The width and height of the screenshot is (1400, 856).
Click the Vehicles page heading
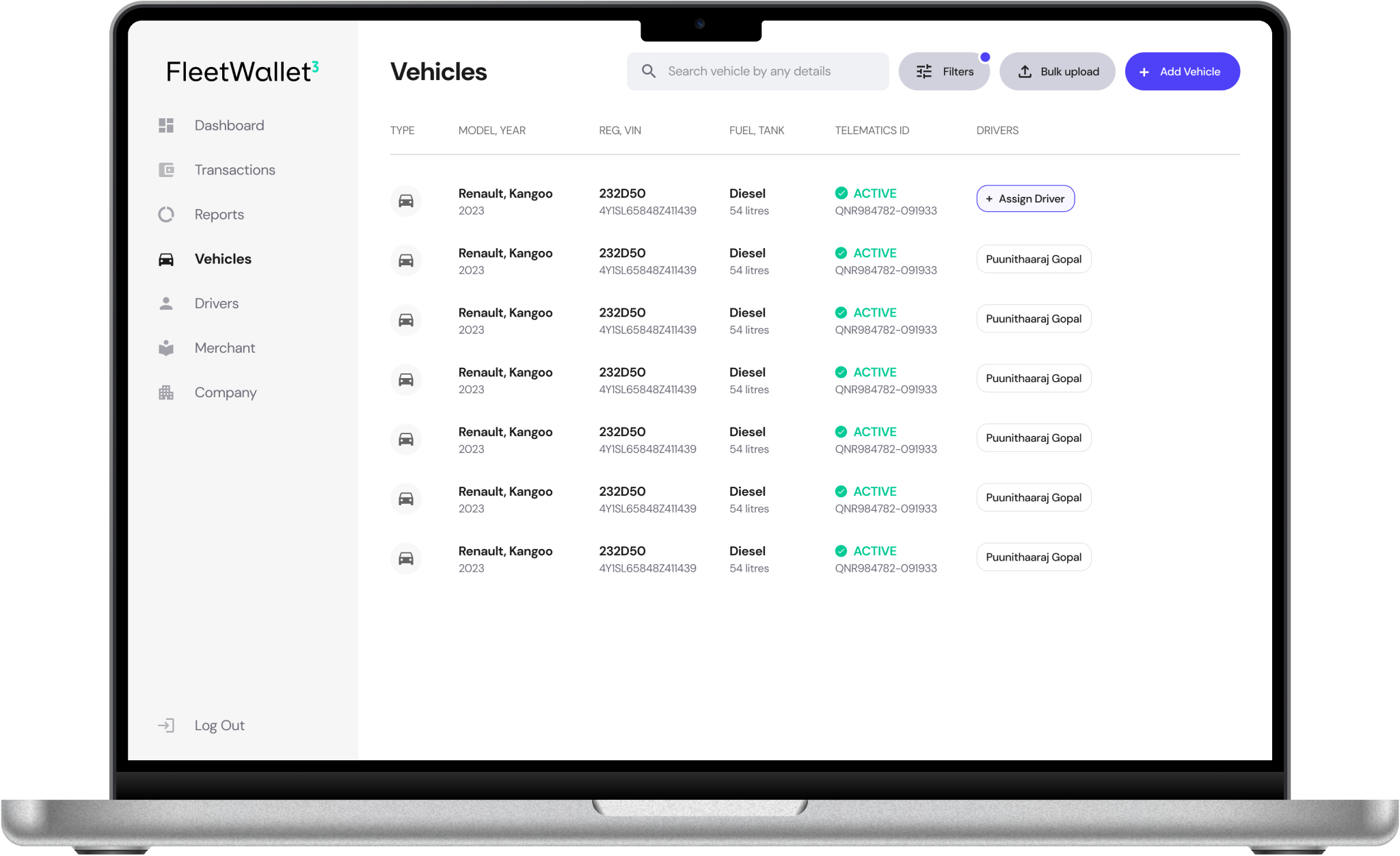point(439,72)
